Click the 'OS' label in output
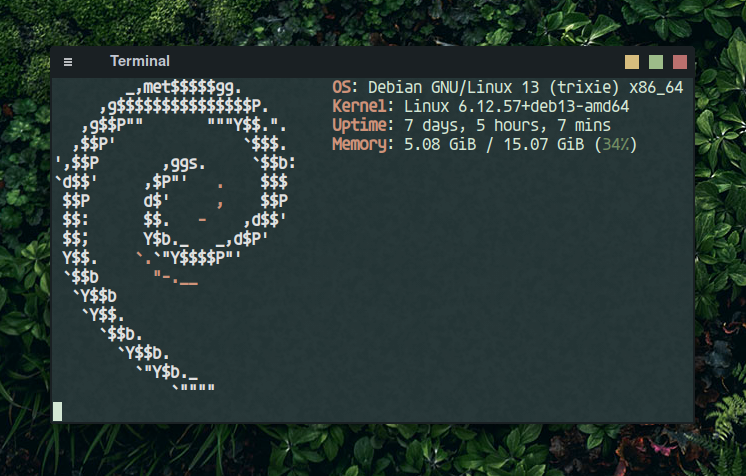 click(341, 88)
